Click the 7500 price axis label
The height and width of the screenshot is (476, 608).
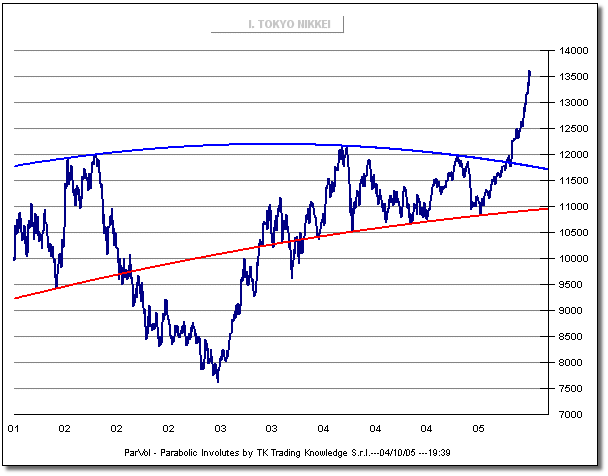(x=574, y=388)
